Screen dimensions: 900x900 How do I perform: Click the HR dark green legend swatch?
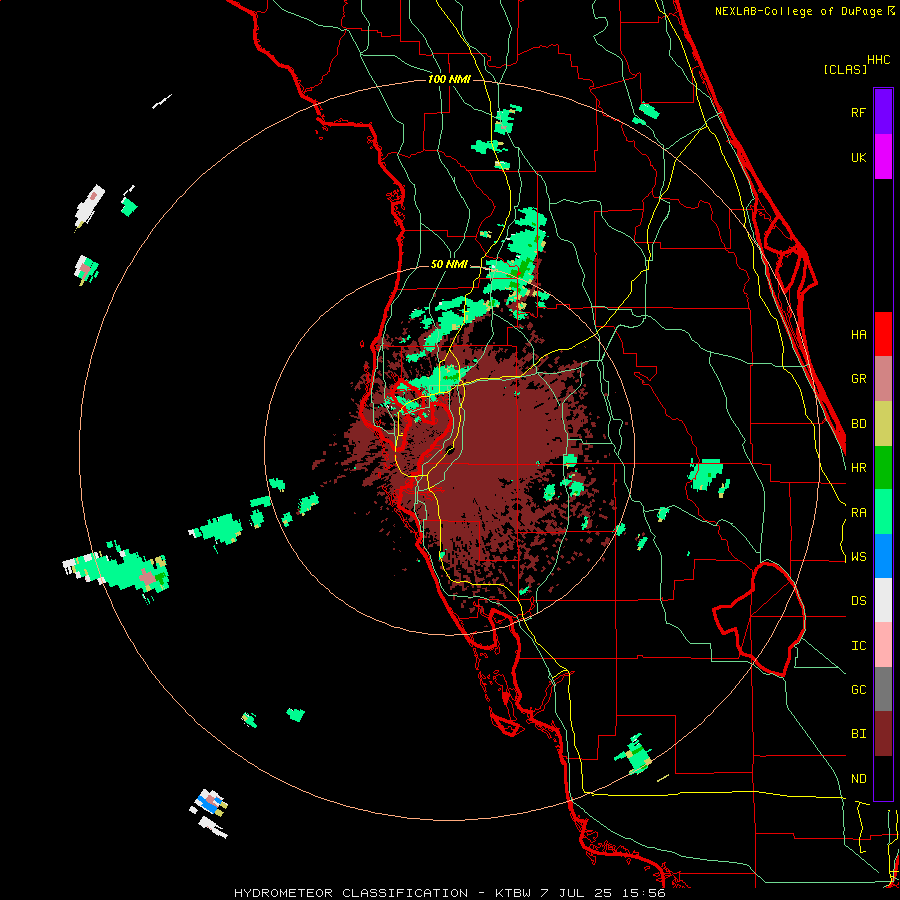click(883, 468)
